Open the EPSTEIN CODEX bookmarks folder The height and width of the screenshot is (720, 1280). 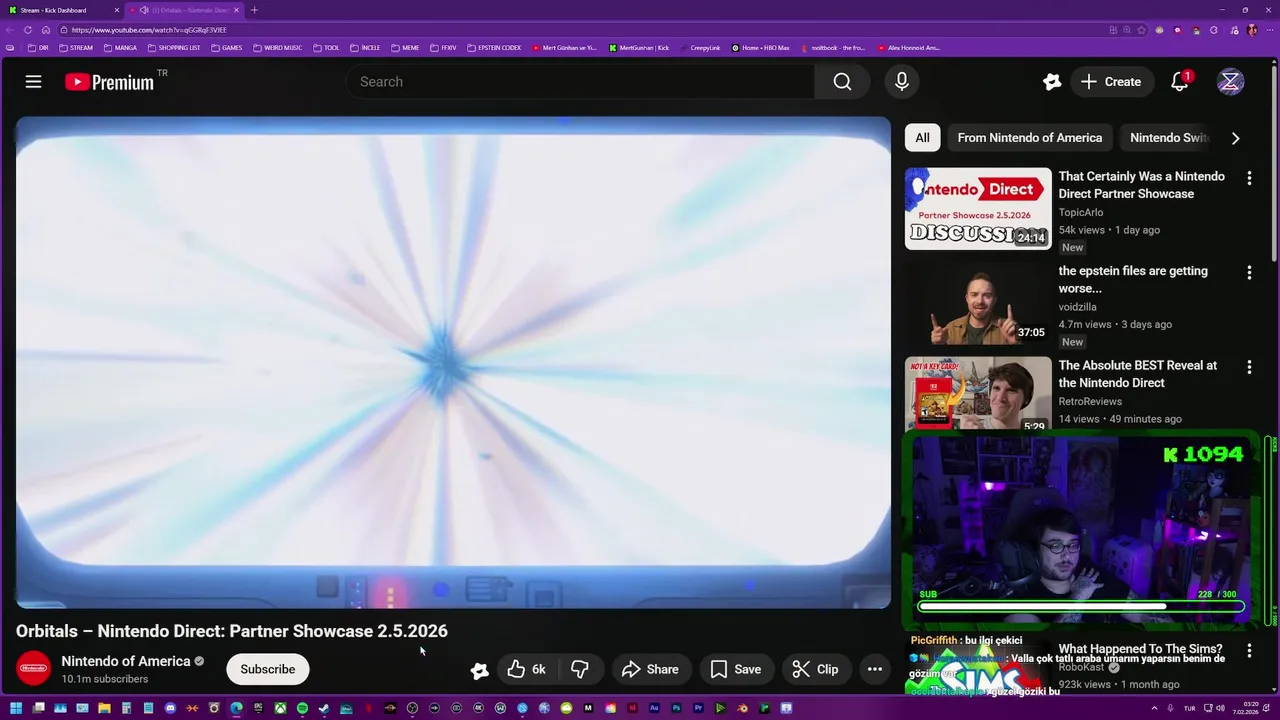point(495,48)
